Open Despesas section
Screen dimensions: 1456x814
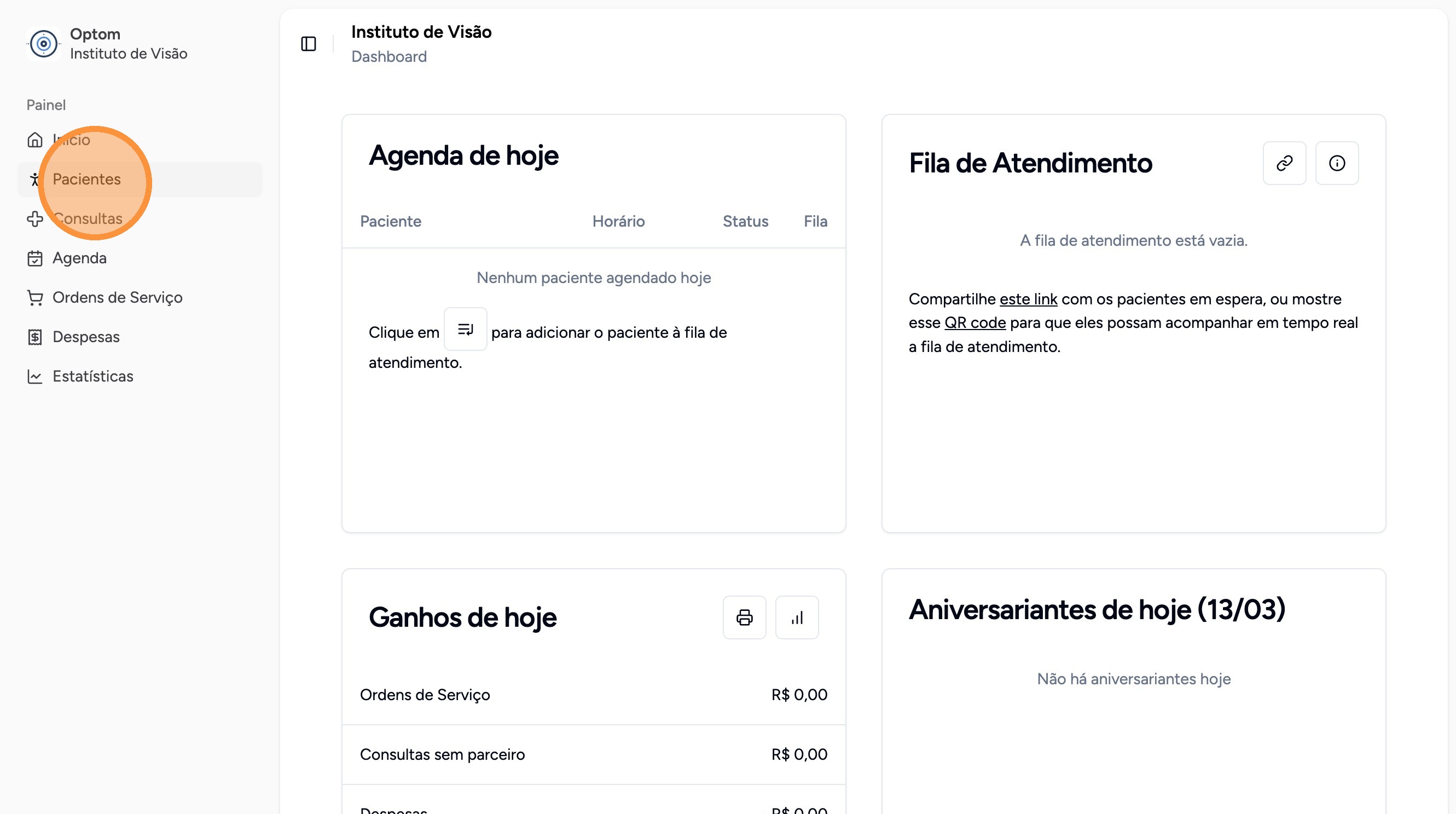tap(86, 337)
